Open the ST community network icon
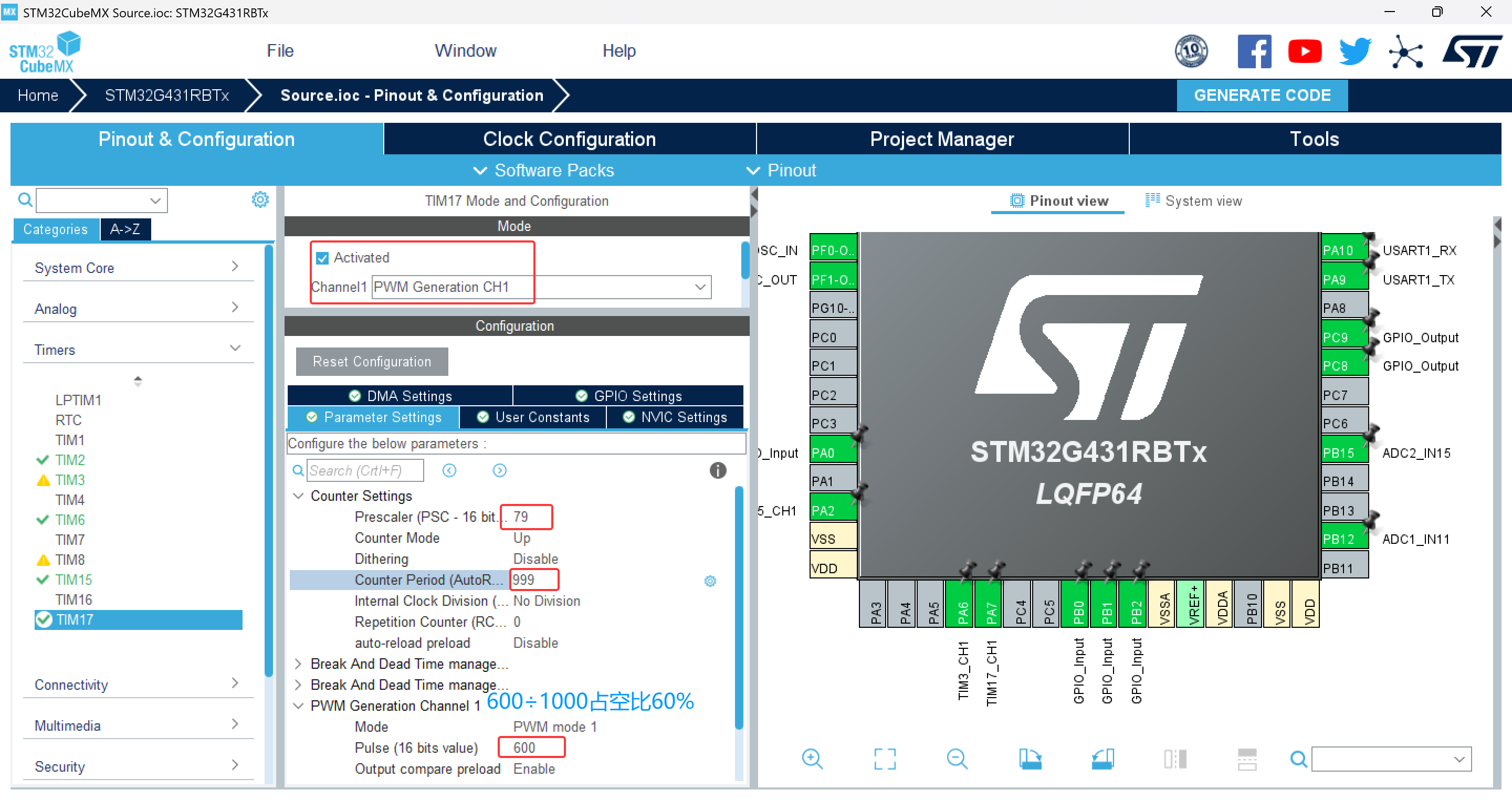Viewport: 1512px width, 800px height. click(x=1406, y=51)
